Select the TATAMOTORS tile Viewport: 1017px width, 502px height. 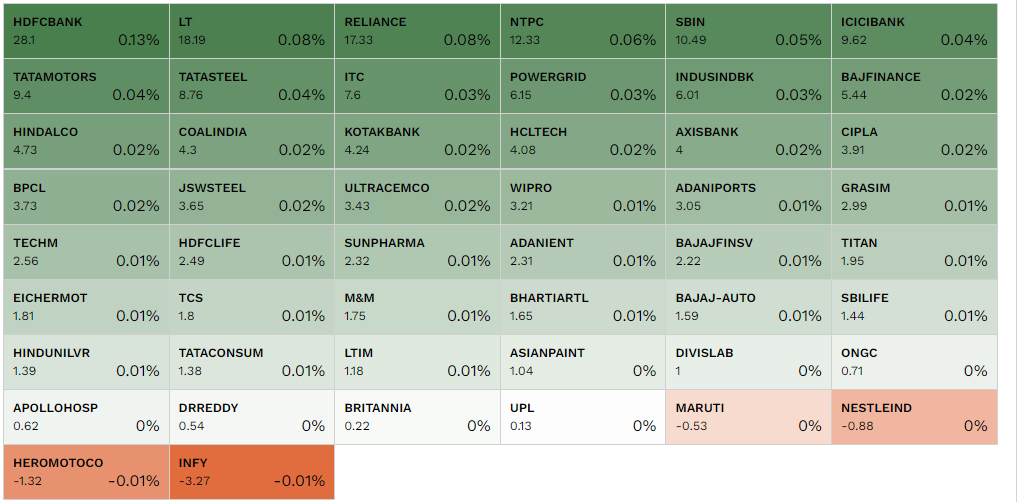(86, 86)
